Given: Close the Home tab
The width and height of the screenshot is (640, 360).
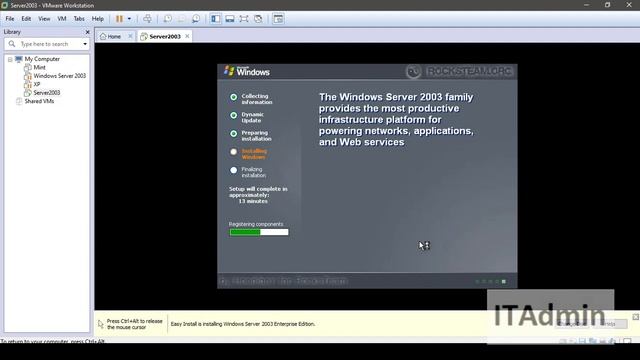Looking at the screenshot, I should point(130,36).
